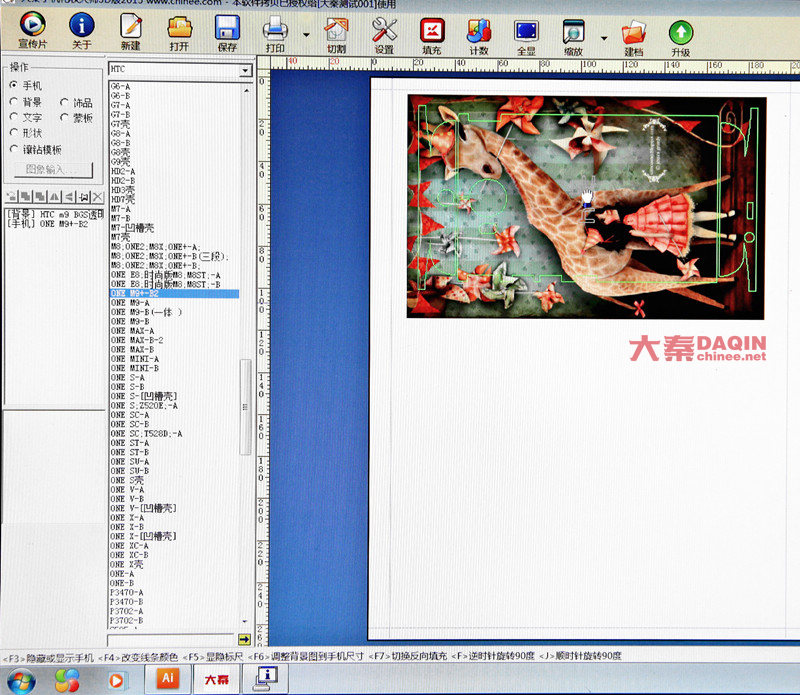
Task: Select the 文字 radio option
Action: (25, 117)
